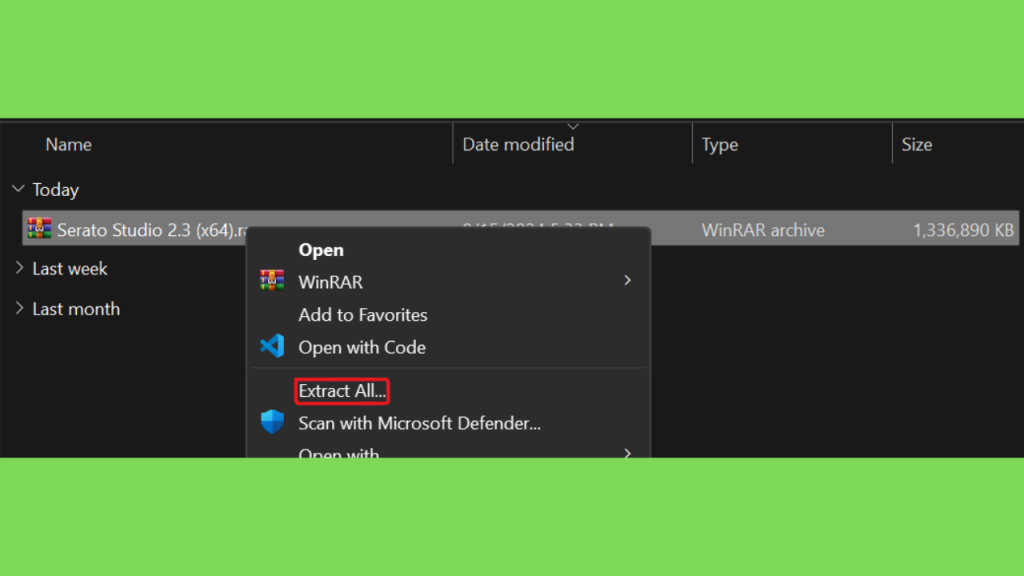Open the WinRAR submenu arrow
This screenshot has height=576, width=1024.
tap(627, 281)
